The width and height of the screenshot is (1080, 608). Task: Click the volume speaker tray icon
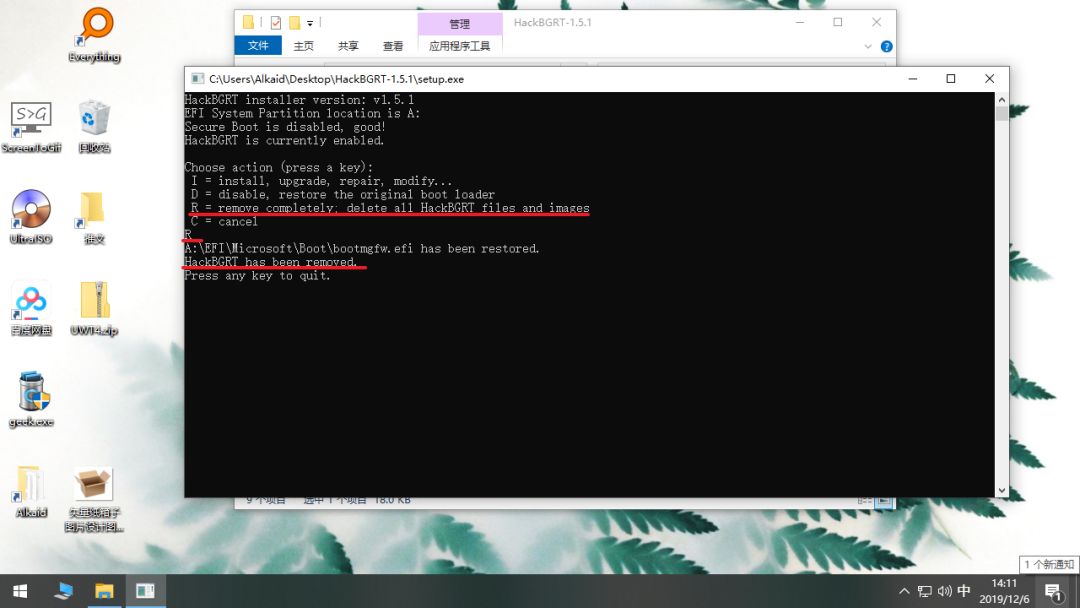[944, 591]
